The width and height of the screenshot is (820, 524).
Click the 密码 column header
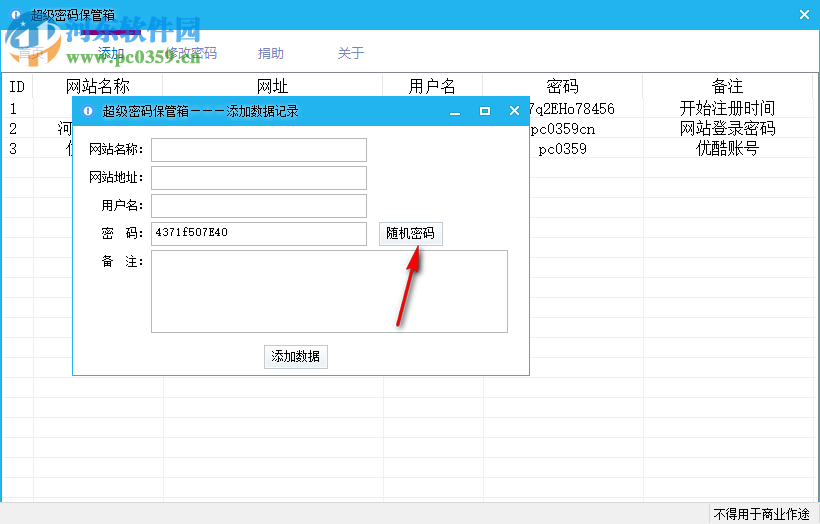pyautogui.click(x=563, y=86)
